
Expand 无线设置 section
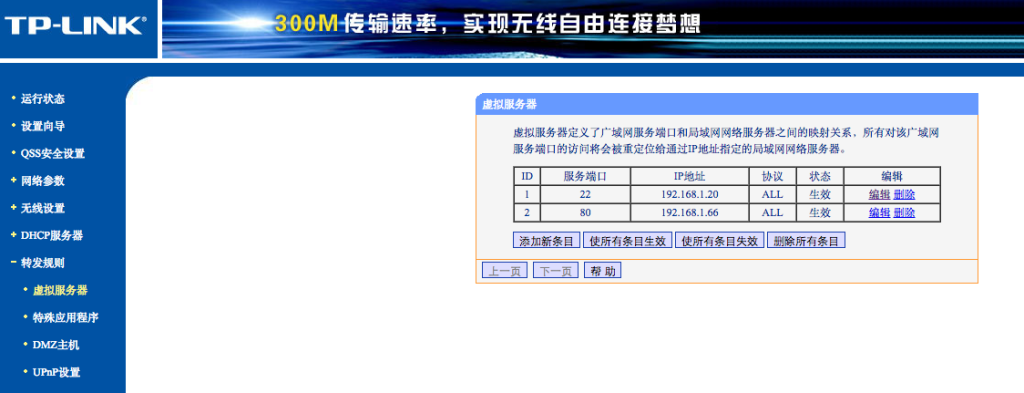(x=42, y=209)
